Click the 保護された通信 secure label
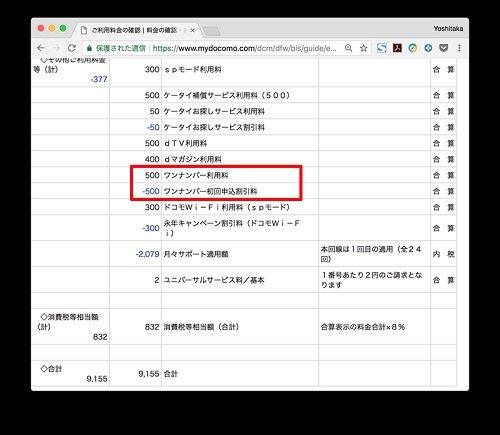500x435 pixels. point(121,48)
